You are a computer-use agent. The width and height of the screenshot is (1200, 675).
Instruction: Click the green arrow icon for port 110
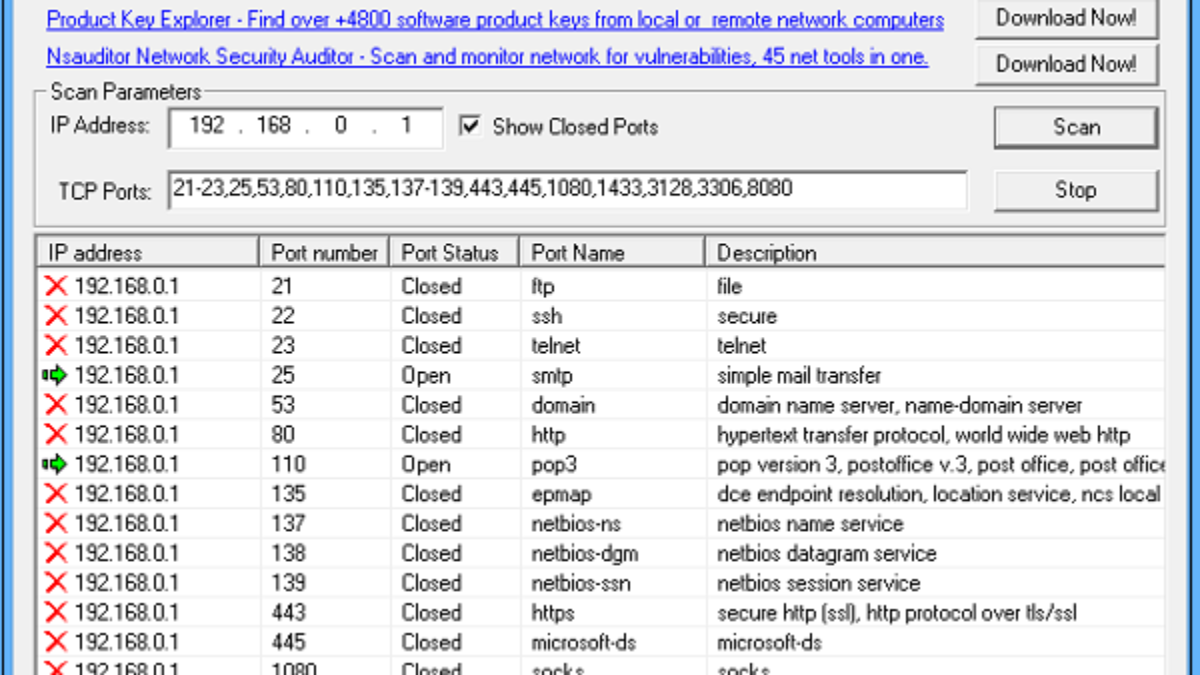55,465
